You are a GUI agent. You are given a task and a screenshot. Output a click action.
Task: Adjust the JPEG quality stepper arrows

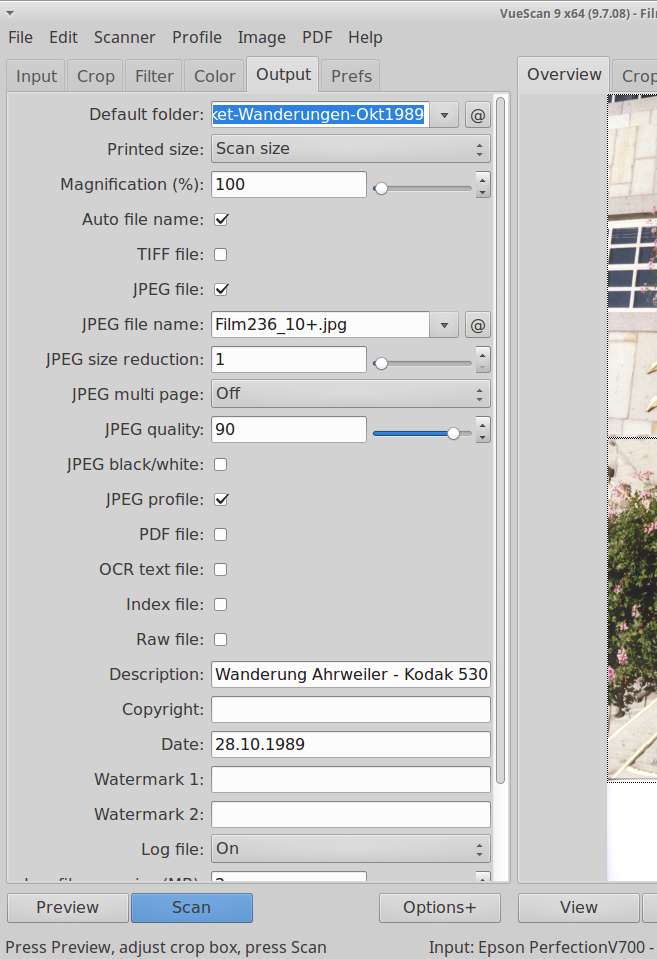tap(483, 430)
